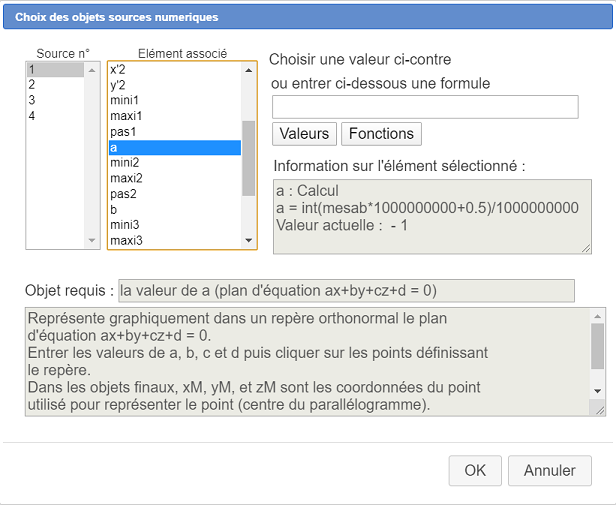Click the element list scrollbar thumb
This screenshot has height=505, width=616.
click(249, 158)
